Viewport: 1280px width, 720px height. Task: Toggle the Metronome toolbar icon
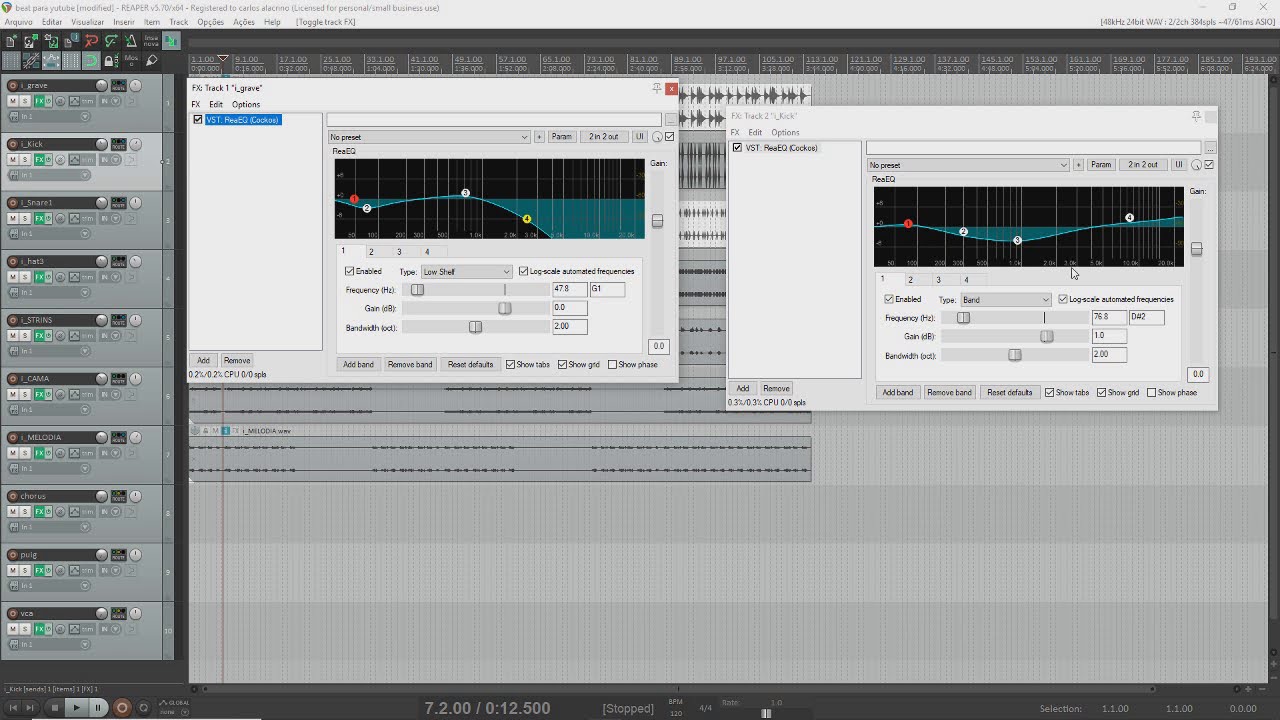131,41
